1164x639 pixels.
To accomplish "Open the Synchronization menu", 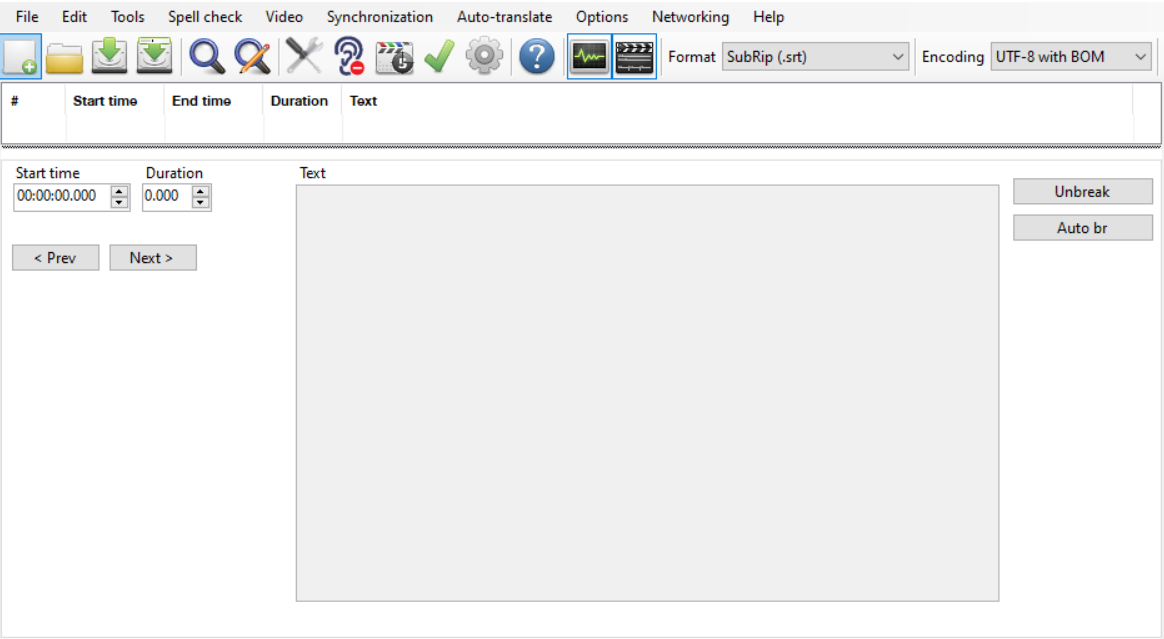I will [x=380, y=16].
